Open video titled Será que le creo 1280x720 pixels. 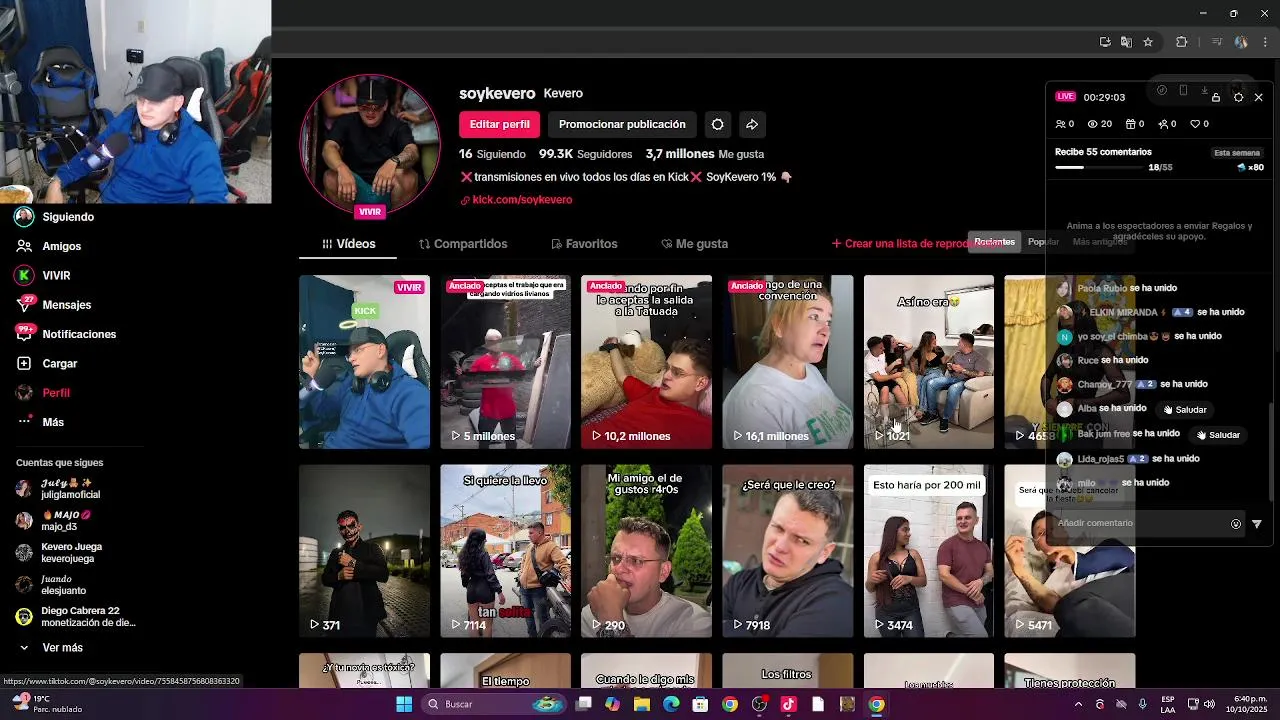(788, 551)
